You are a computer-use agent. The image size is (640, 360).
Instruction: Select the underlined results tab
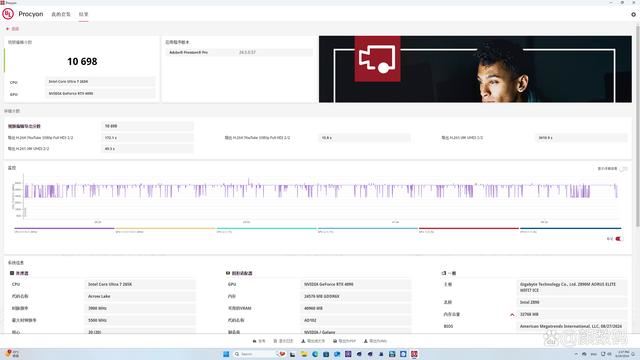pyautogui.click(x=83, y=14)
